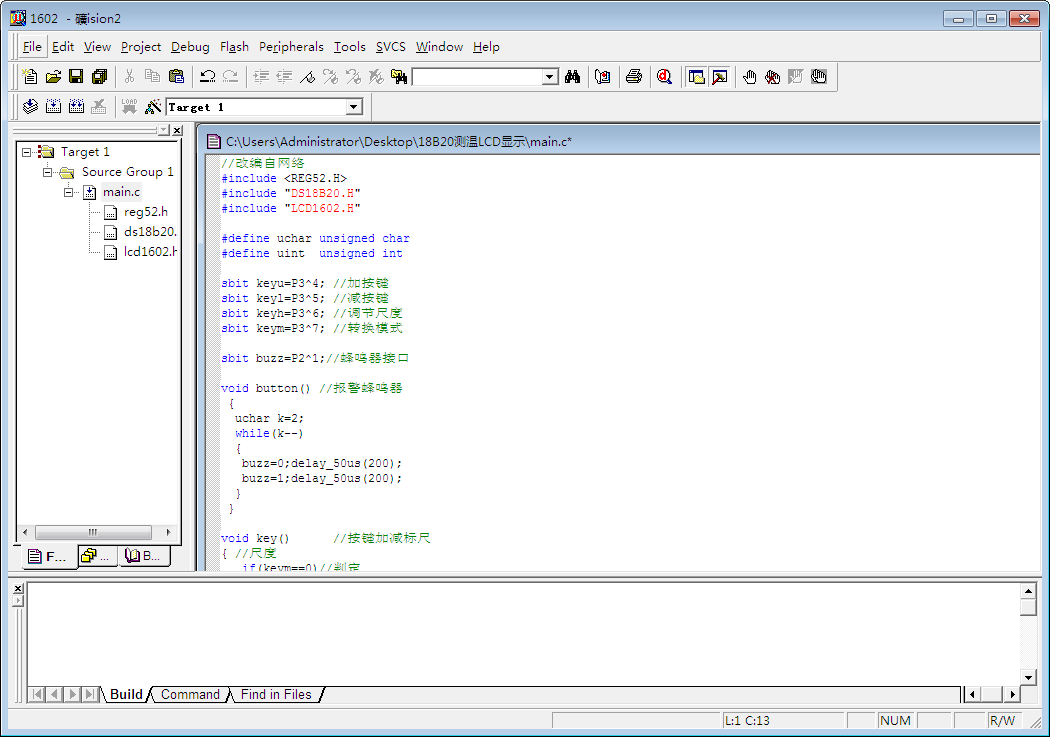
Task: Select main.c in the project tree
Action: (x=121, y=192)
